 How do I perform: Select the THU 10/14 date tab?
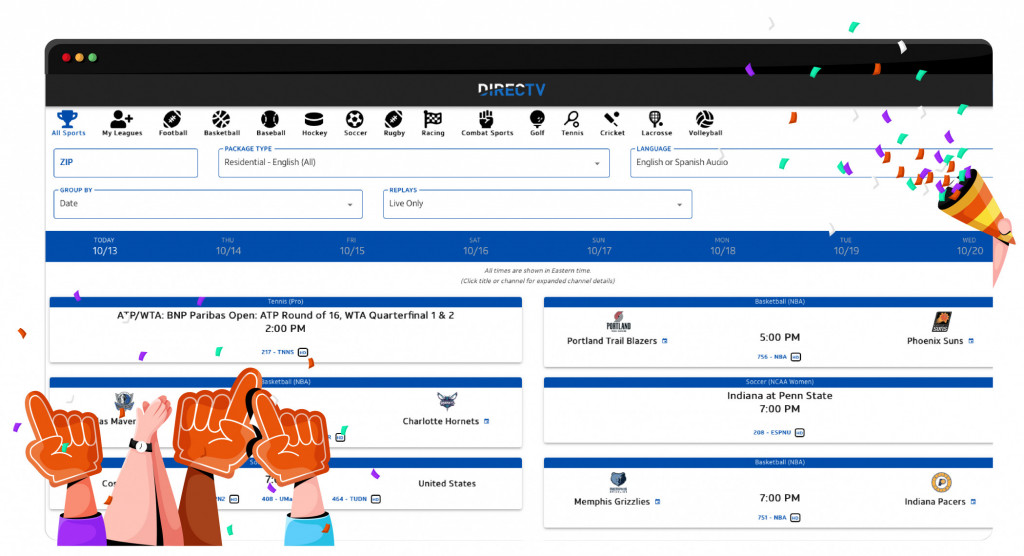coord(228,246)
